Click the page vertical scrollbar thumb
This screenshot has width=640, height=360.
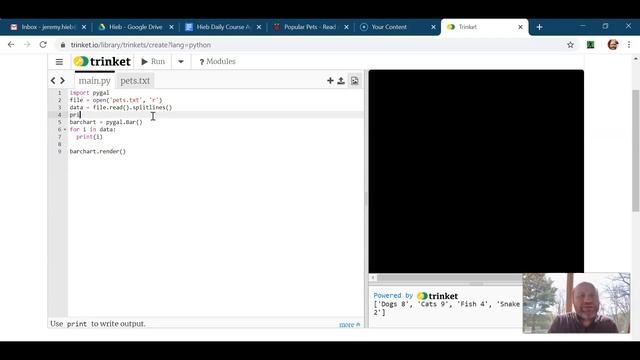pyautogui.click(x=636, y=150)
